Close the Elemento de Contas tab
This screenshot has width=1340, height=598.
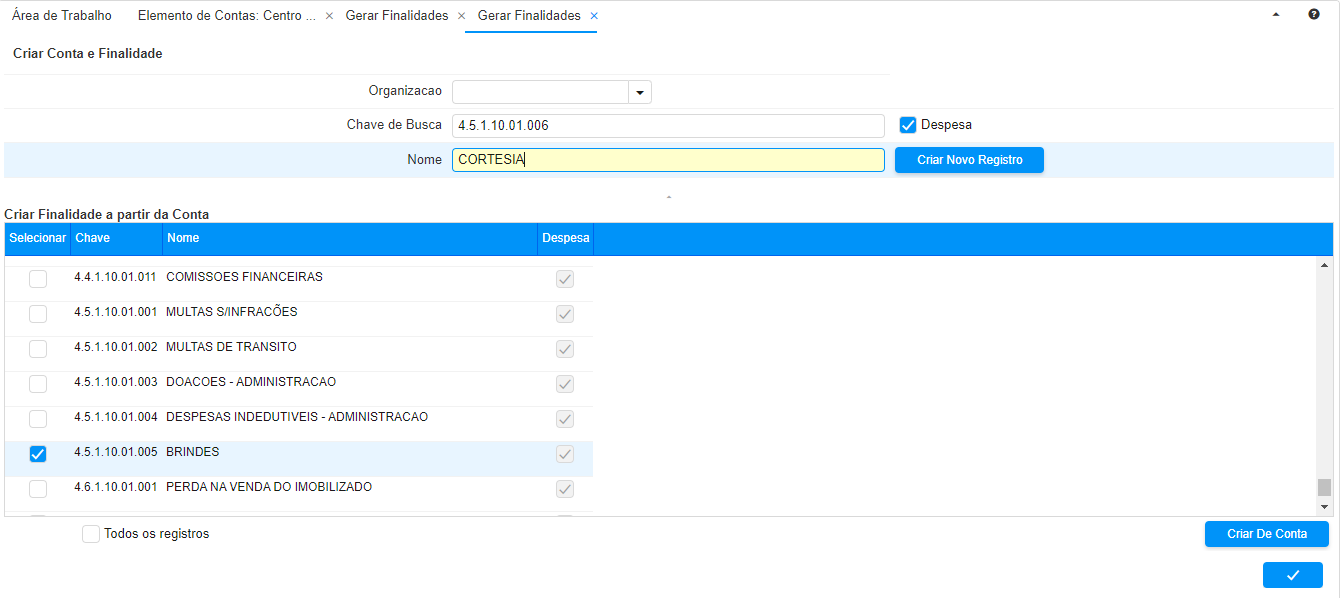click(329, 16)
